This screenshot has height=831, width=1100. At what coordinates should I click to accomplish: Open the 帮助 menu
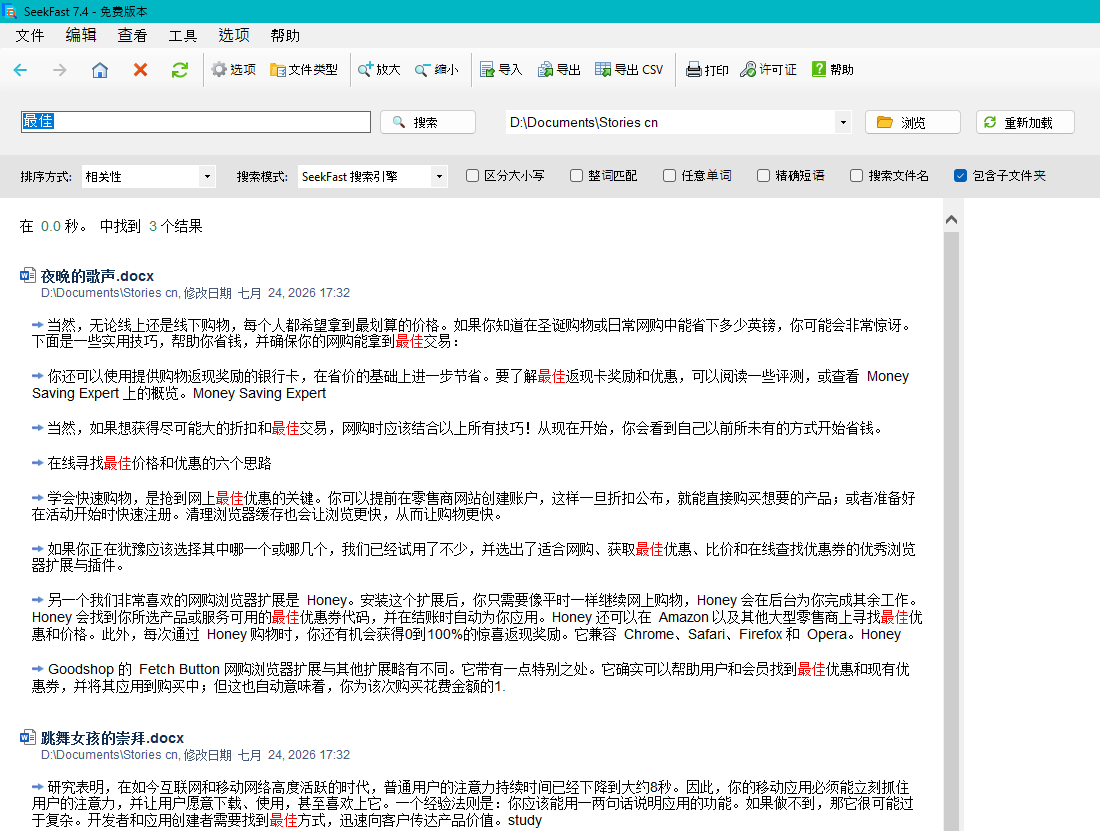click(x=285, y=35)
